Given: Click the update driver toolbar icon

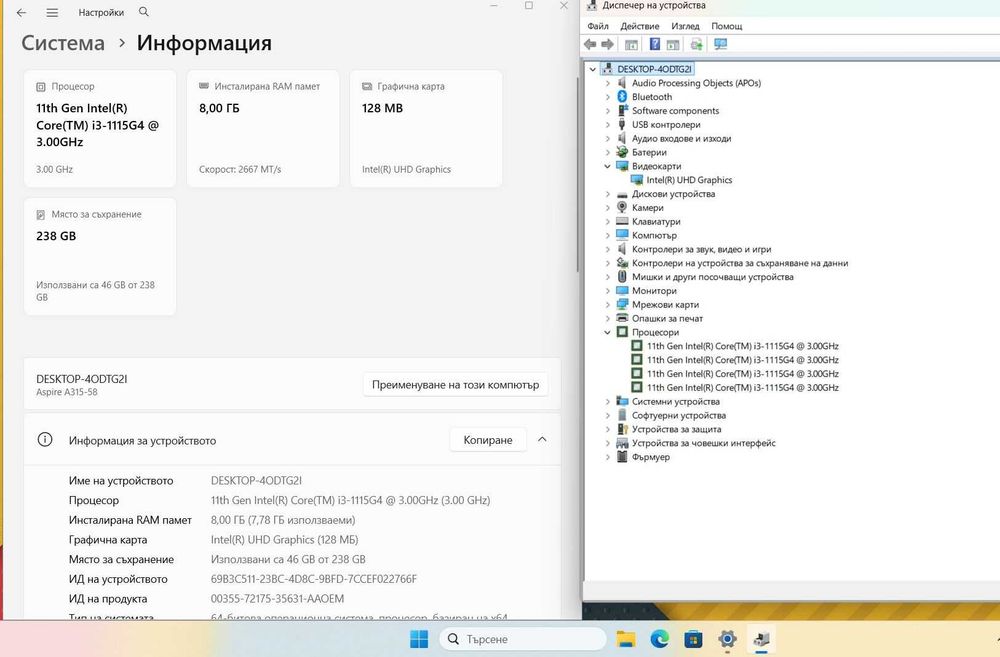Looking at the screenshot, I should tap(696, 44).
